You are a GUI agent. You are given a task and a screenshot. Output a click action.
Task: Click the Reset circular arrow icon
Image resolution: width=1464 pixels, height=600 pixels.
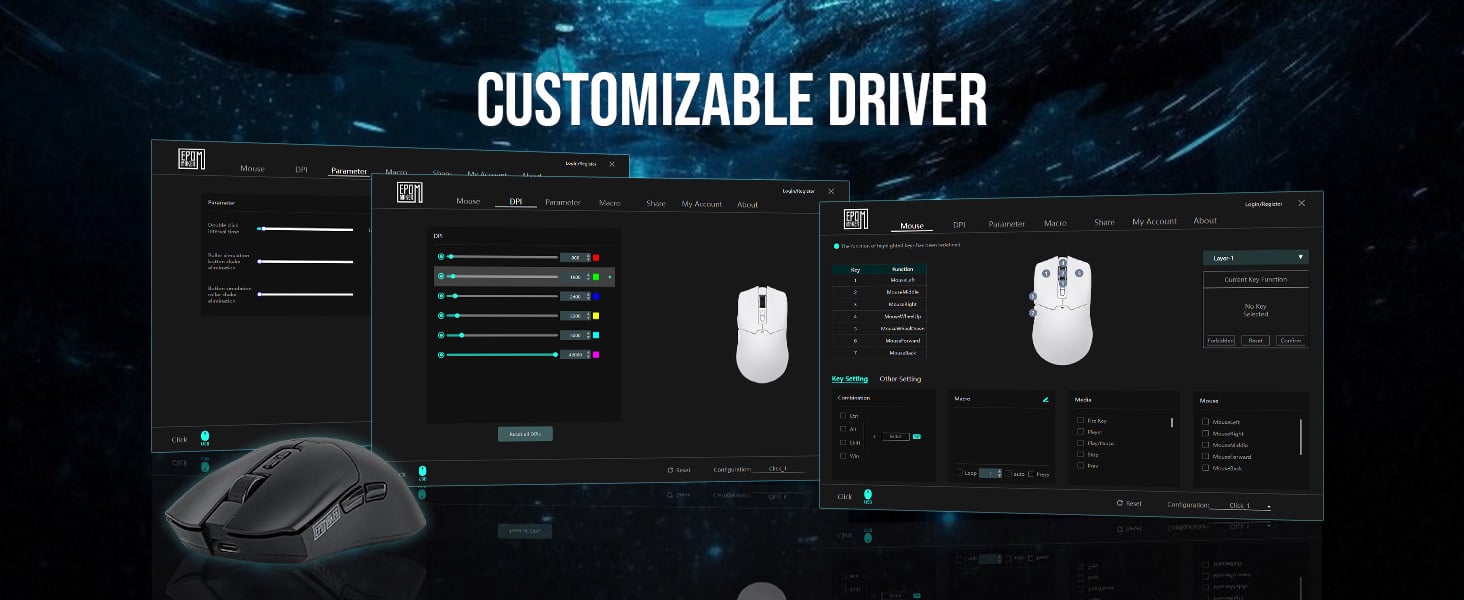tap(1121, 502)
